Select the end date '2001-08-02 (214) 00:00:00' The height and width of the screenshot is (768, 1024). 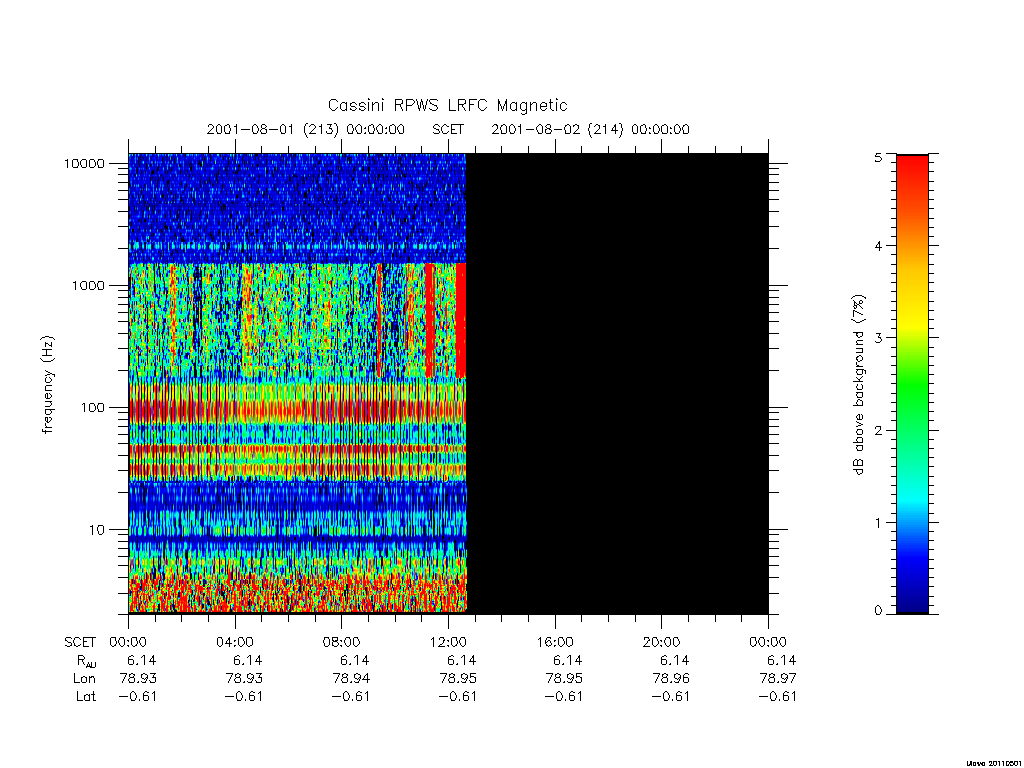coord(590,129)
